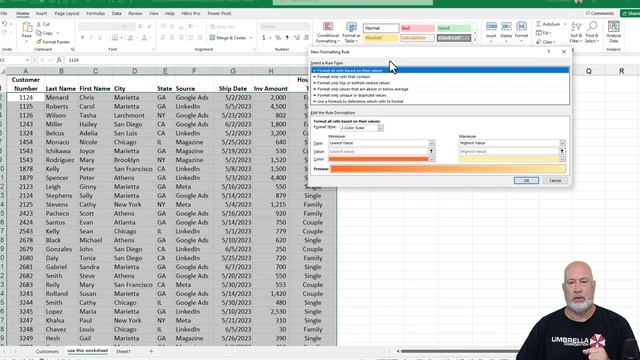Click OK in New Formatting Rule dialog
The image size is (640, 360).
pos(526,180)
